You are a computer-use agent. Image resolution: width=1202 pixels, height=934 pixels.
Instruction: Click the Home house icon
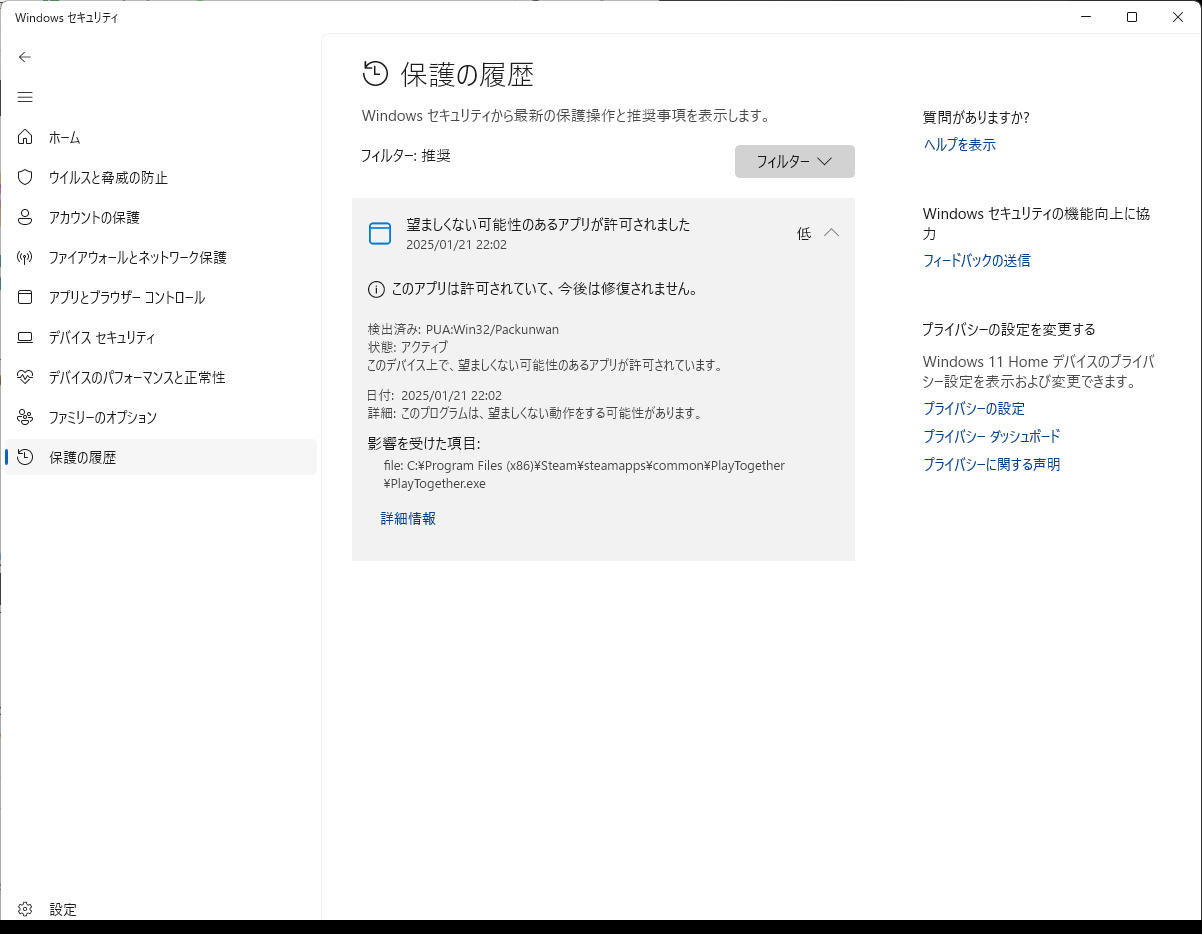tap(25, 137)
